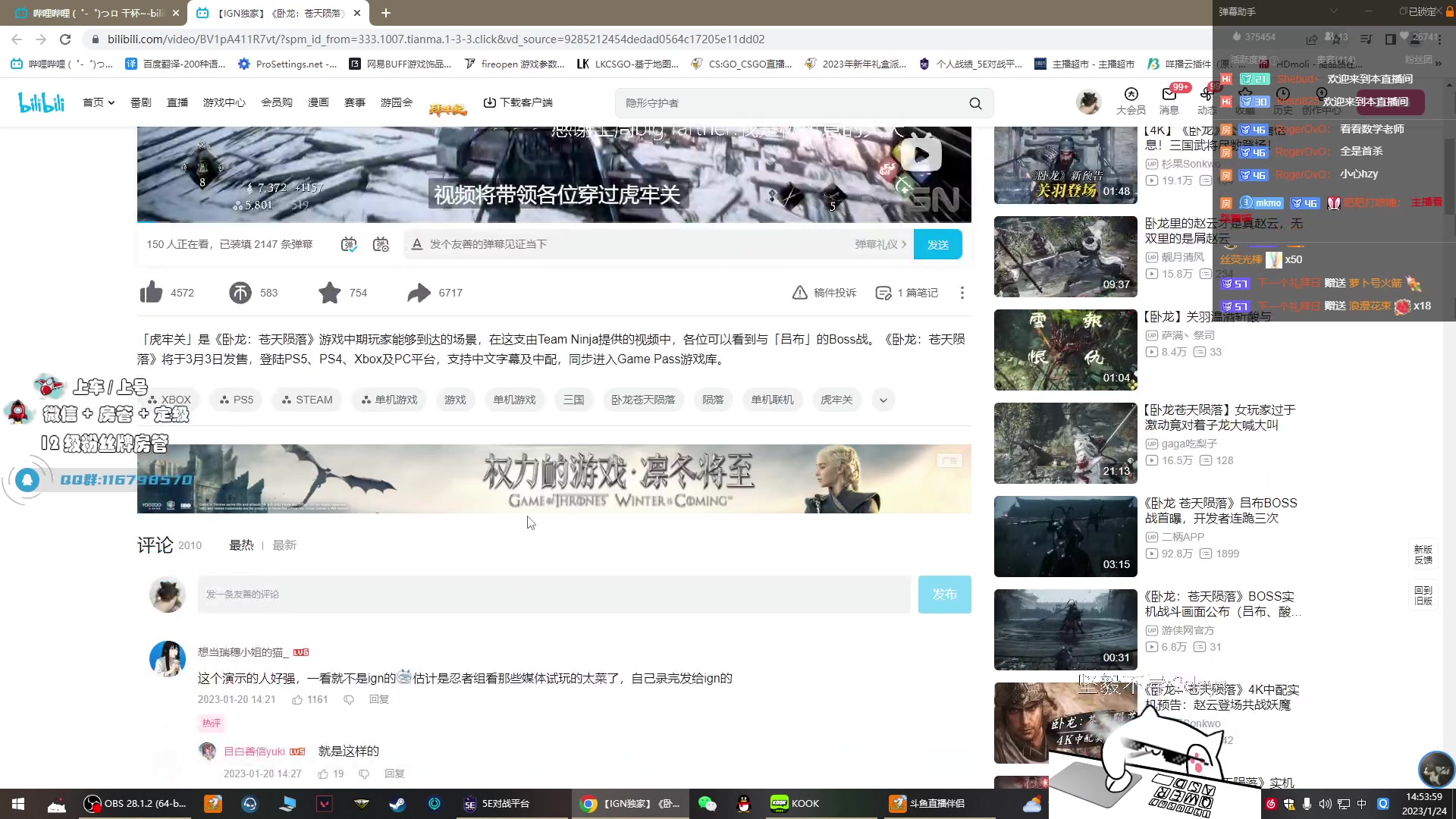Open WeChat icon in taskbar

[x=708, y=804]
